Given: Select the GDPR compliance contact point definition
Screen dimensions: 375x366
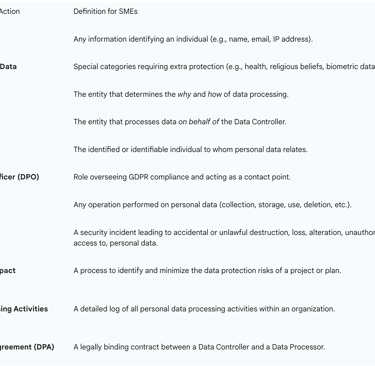Looking at the screenshot, I should (x=182, y=177).
